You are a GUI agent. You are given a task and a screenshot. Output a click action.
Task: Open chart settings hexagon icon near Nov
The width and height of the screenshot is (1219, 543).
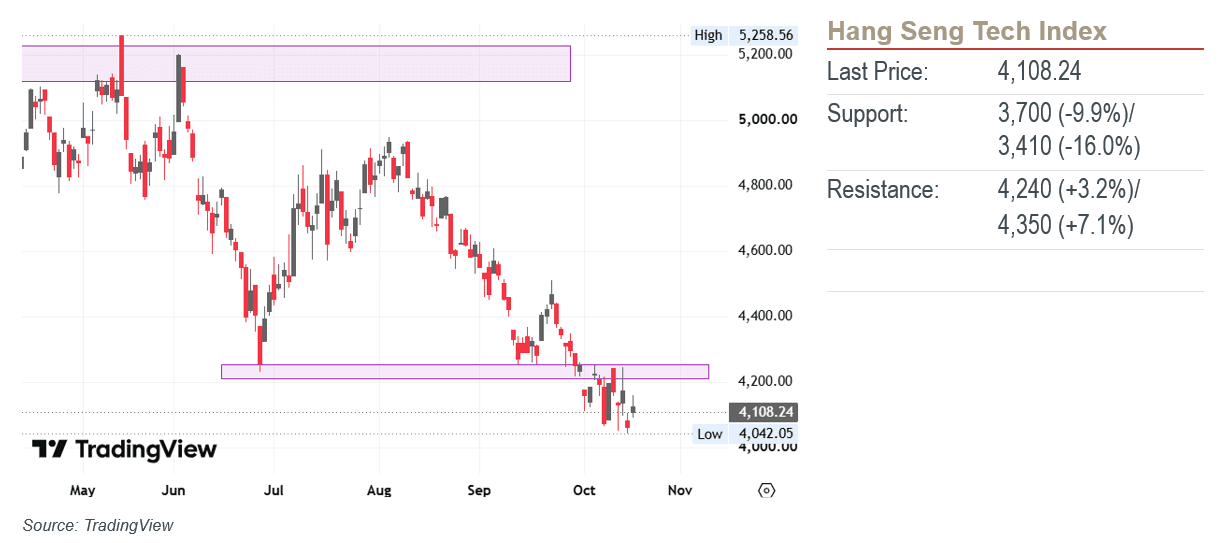(766, 490)
